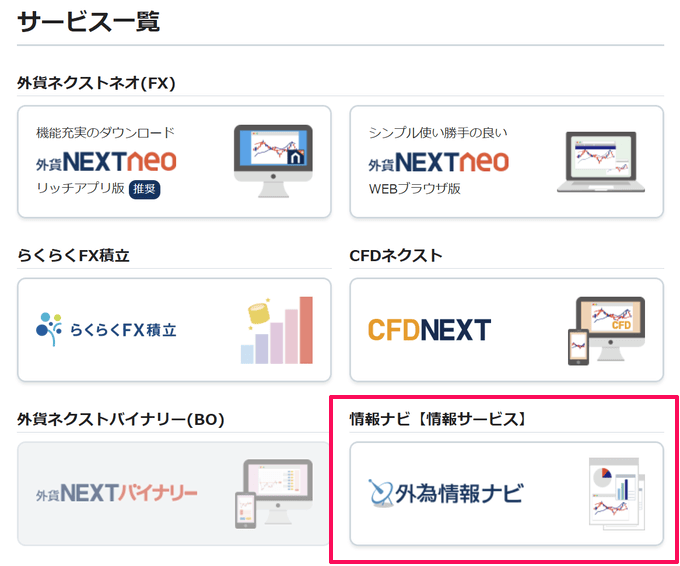Open the らくらくFX積立 card
Screen dimensions: 680x566
pos(174,330)
